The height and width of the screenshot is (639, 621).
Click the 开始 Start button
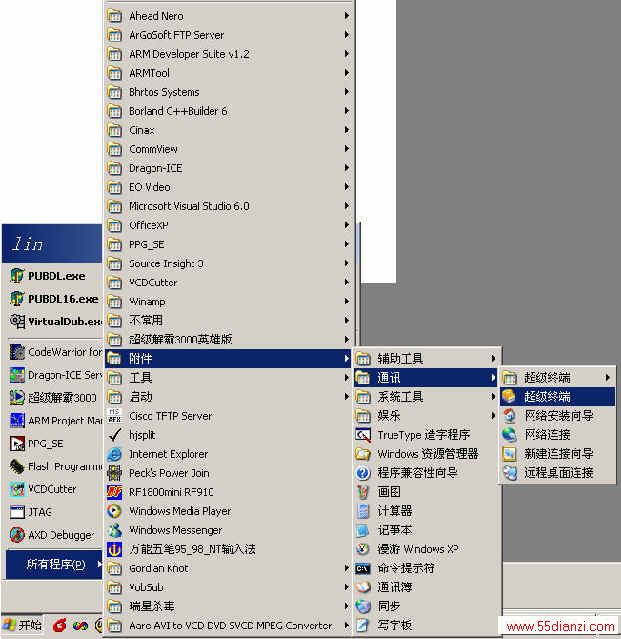[x=22, y=625]
